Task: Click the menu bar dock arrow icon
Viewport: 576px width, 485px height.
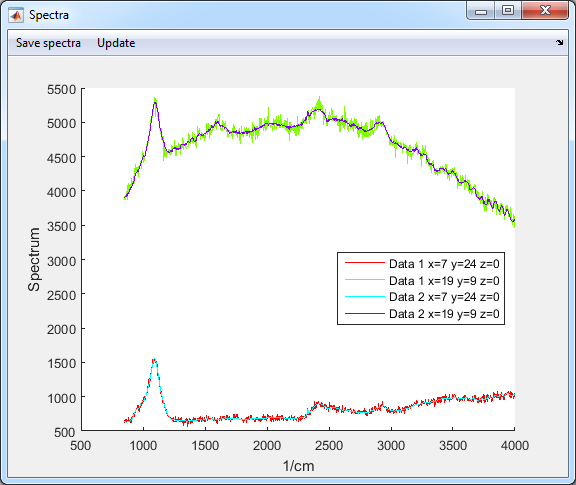Action: (559, 43)
